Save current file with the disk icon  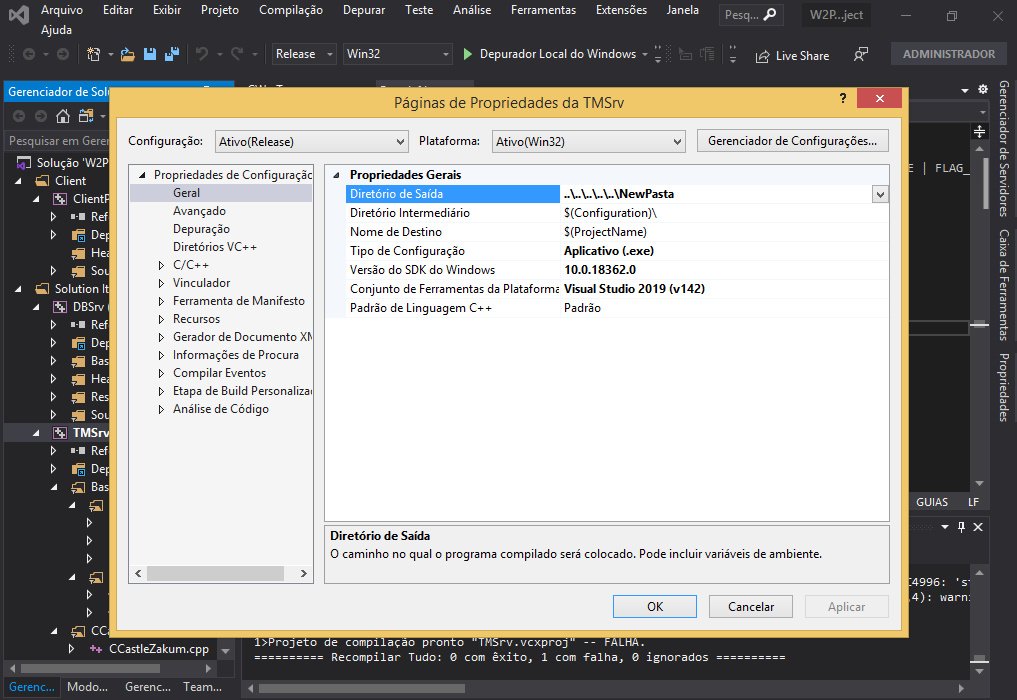pos(150,54)
